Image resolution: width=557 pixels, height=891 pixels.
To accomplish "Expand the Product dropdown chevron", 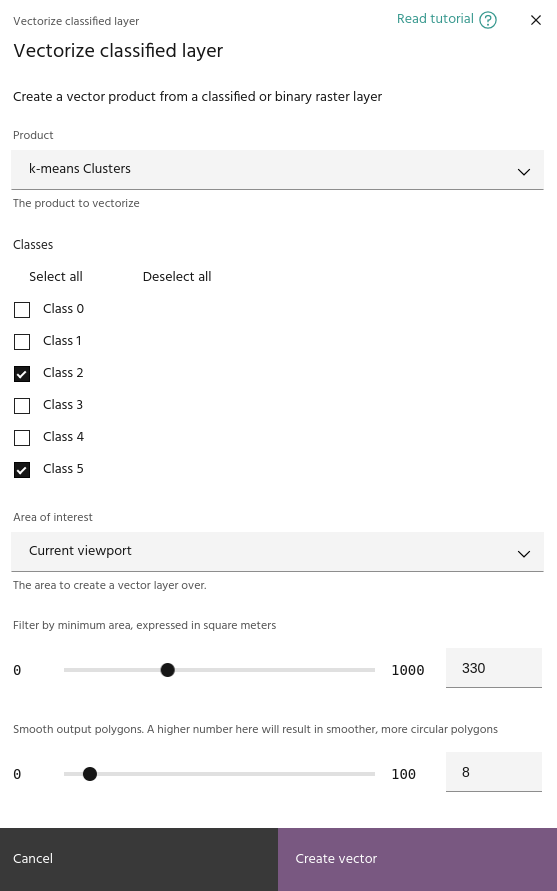I will click(x=523, y=171).
